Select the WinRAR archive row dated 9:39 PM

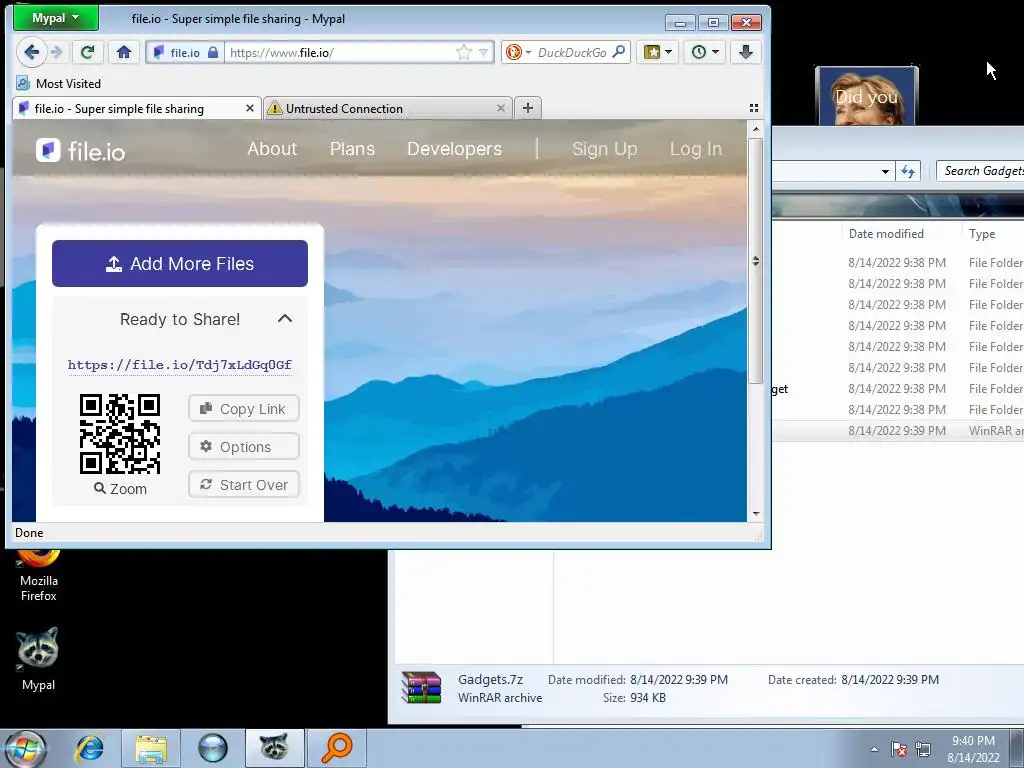pyautogui.click(x=898, y=430)
